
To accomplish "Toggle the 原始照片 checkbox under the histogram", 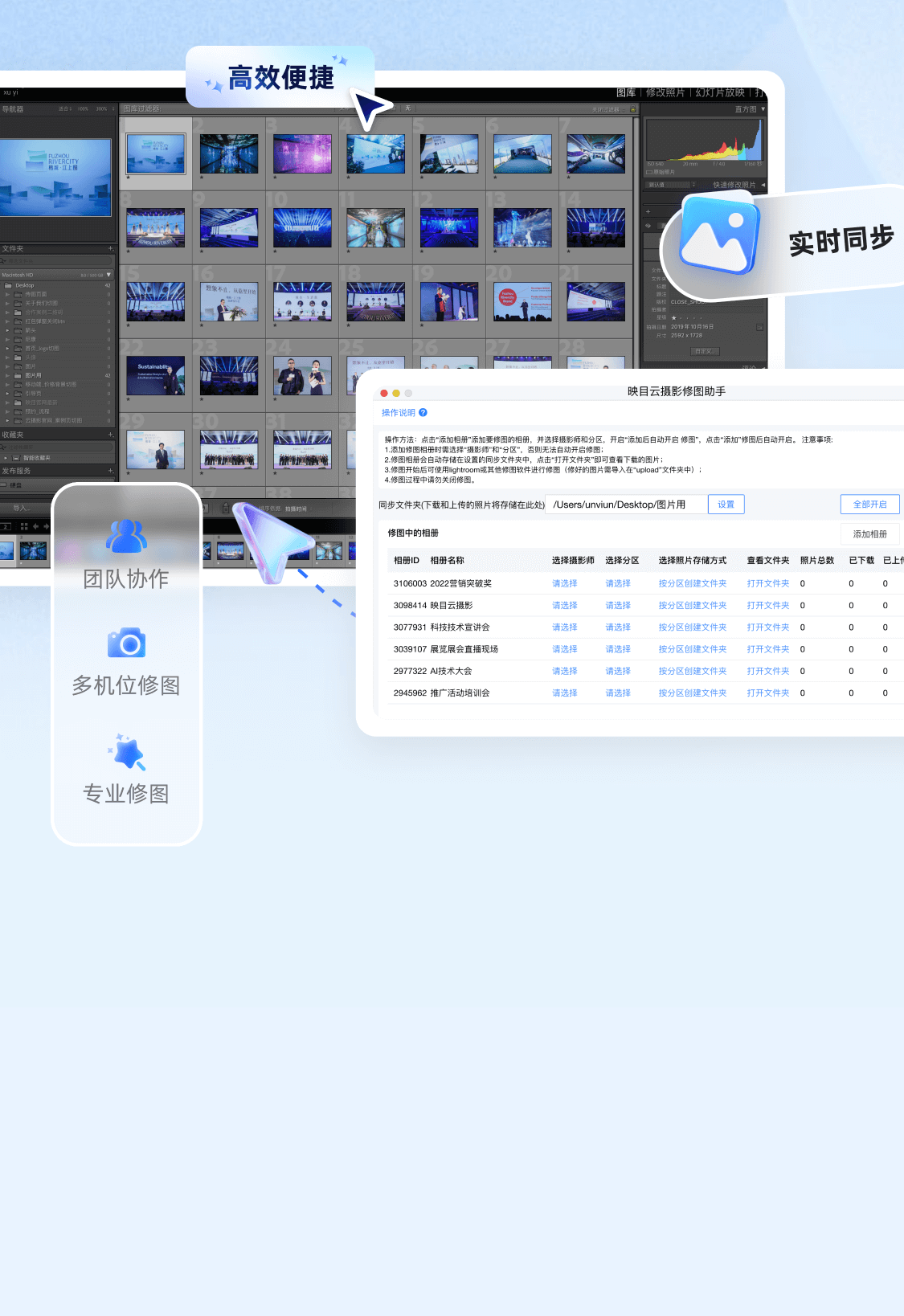I will tap(649, 172).
